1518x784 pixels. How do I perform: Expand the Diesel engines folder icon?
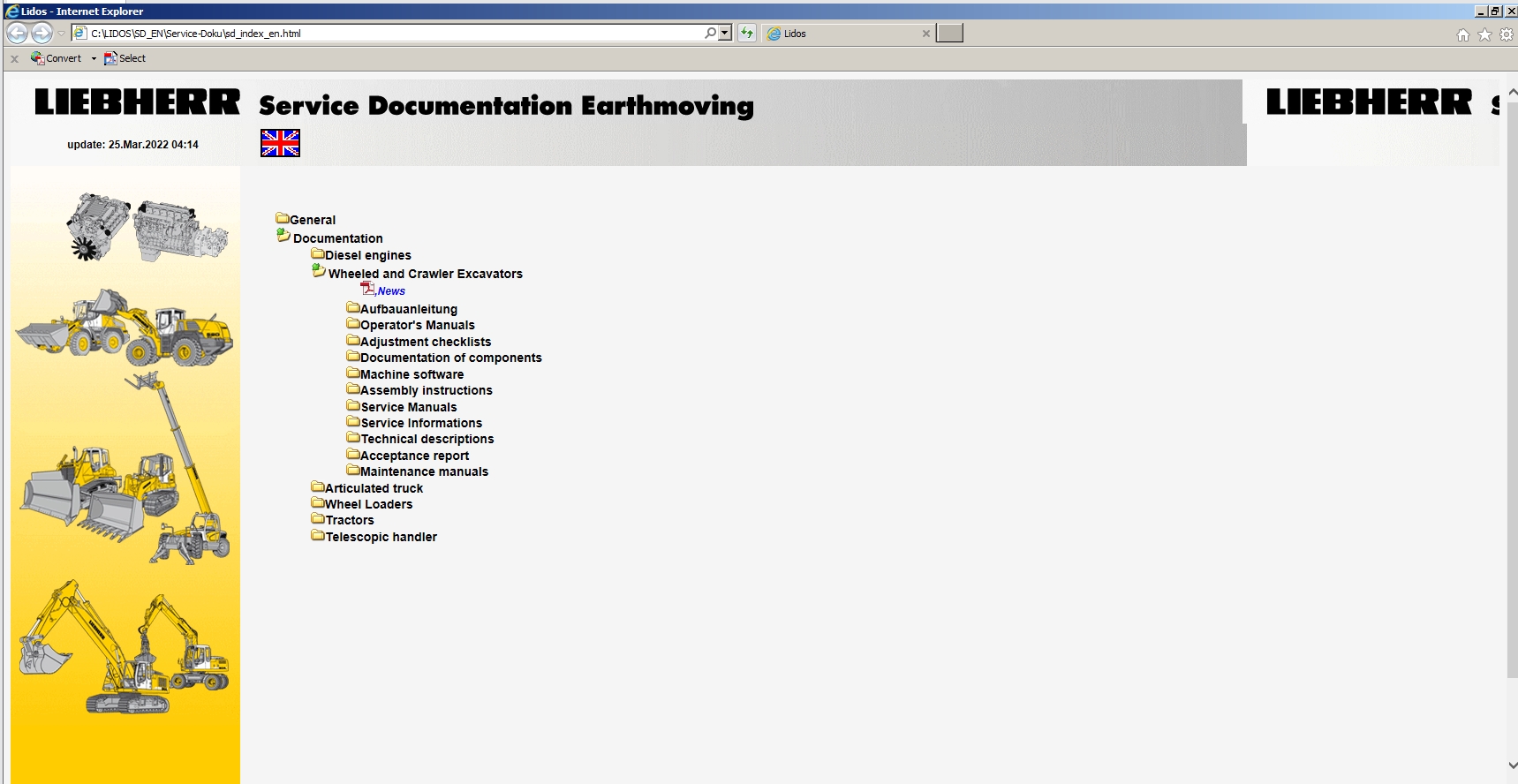318,253
